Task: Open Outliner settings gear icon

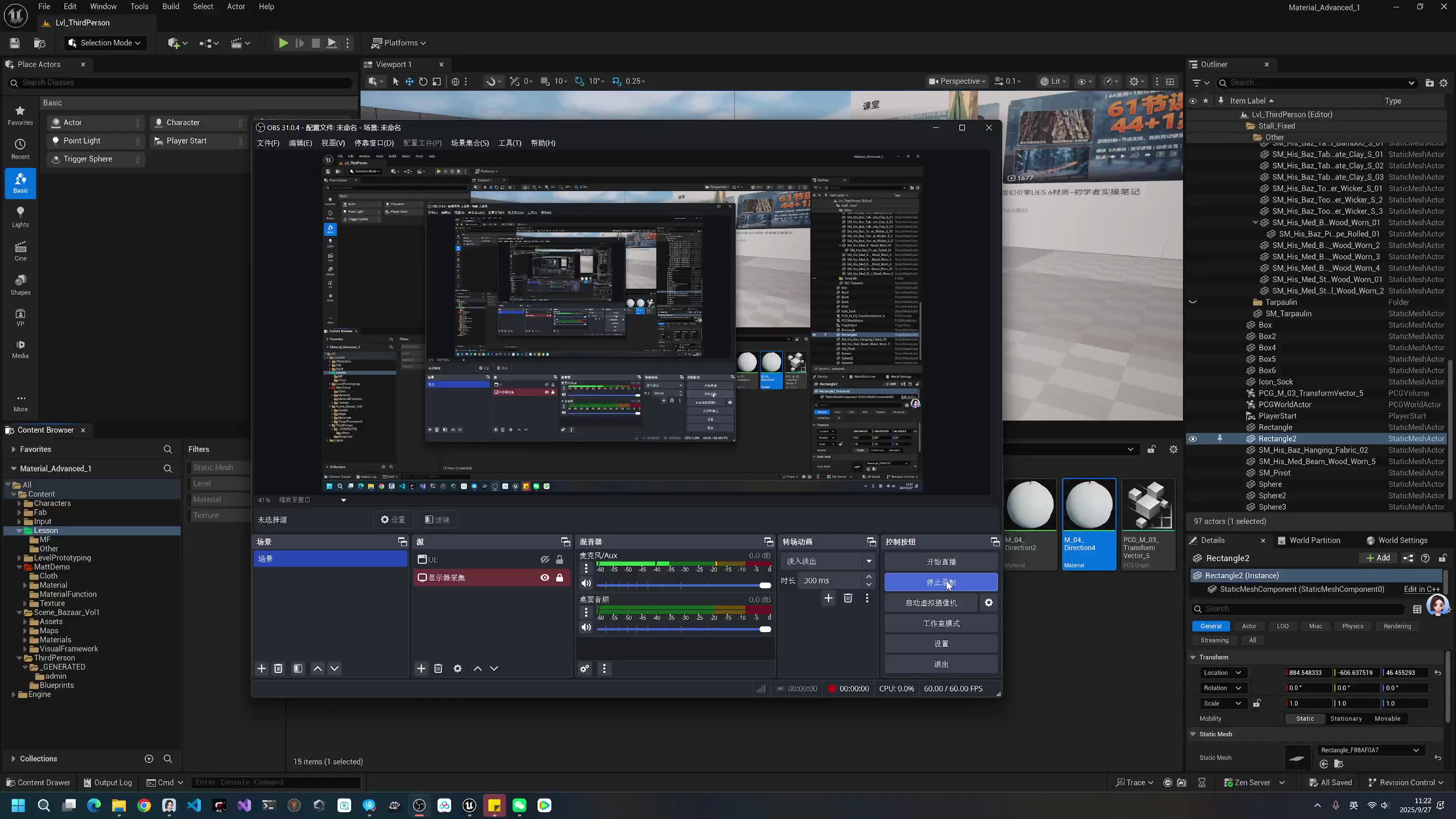Action: (x=1444, y=82)
